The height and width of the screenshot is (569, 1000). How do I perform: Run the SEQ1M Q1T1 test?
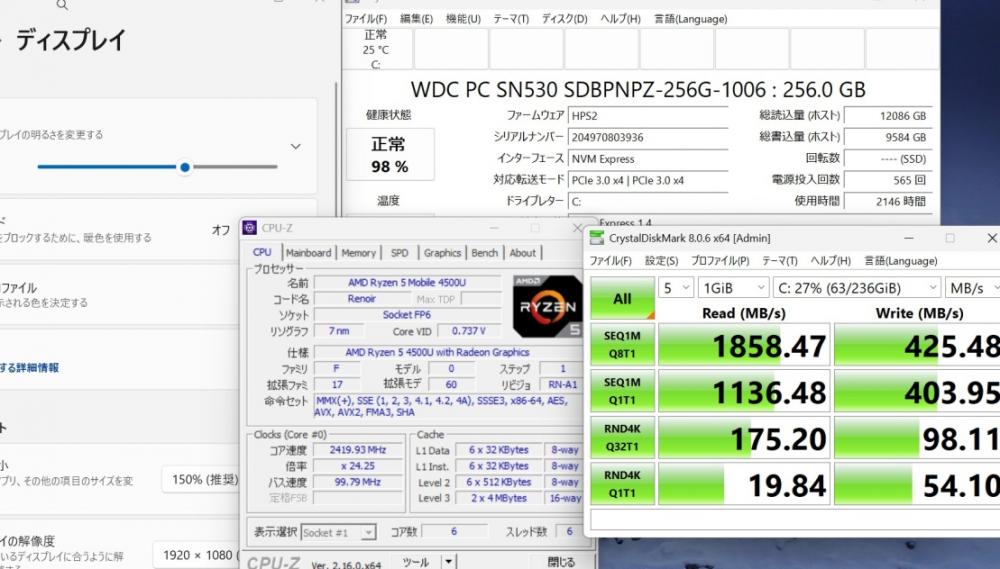pyautogui.click(x=622, y=391)
